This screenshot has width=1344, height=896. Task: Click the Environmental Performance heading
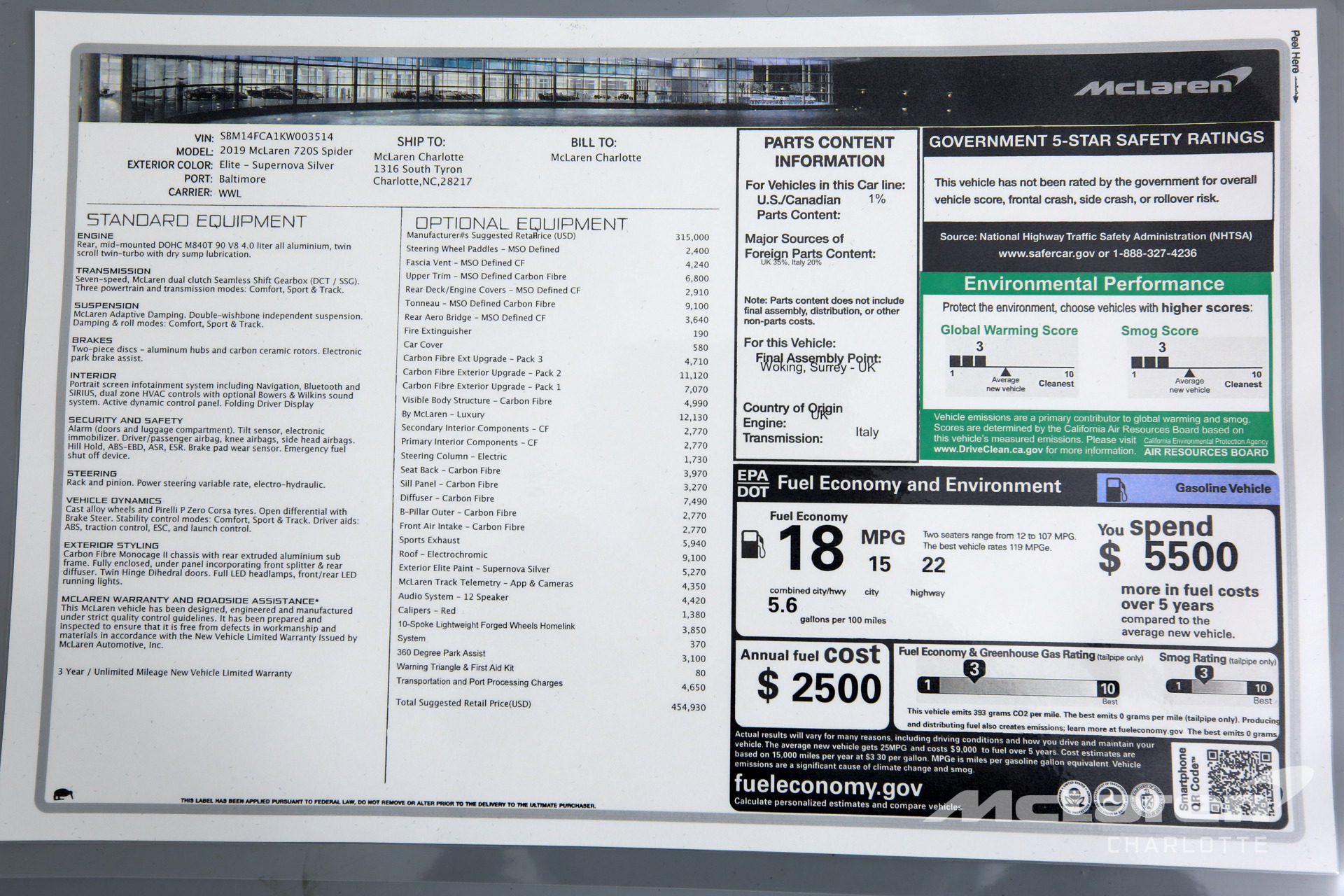[1094, 283]
